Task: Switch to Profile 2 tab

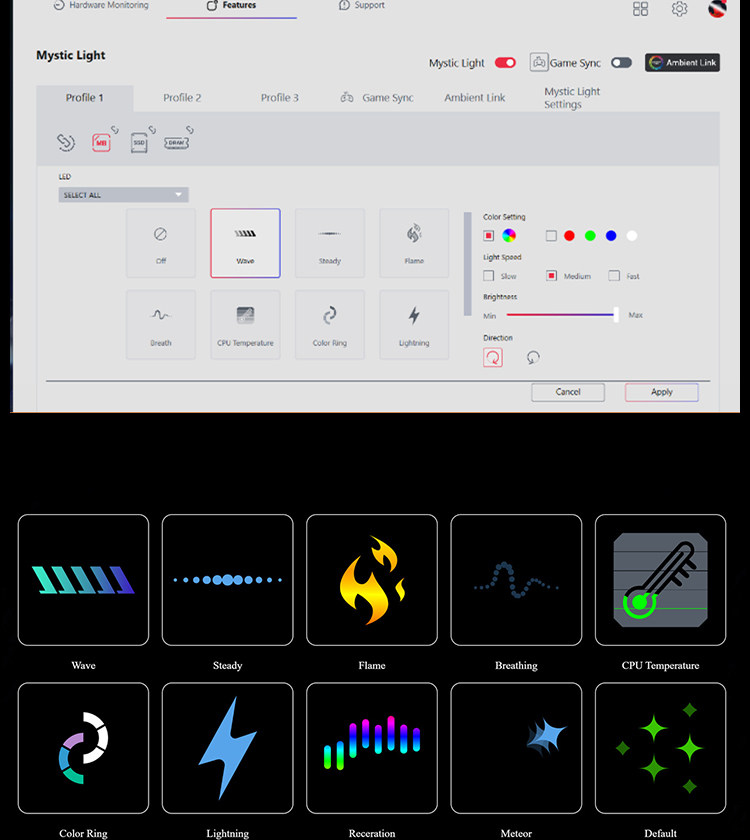Action: [x=182, y=98]
